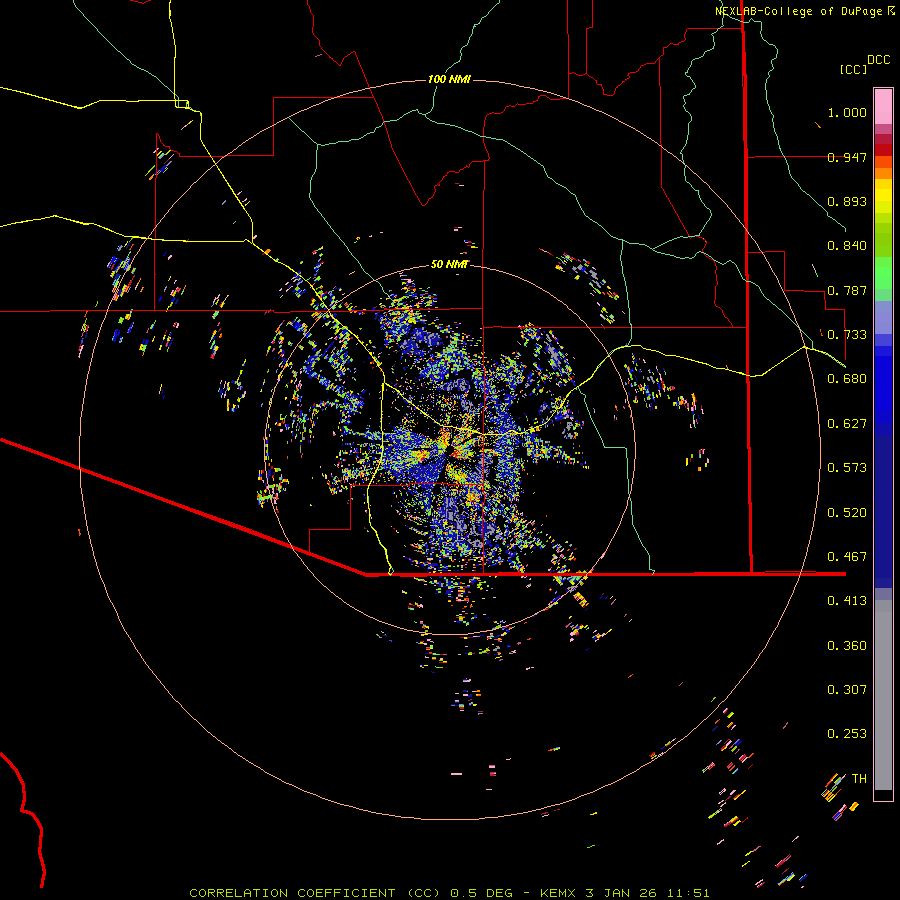Click the 50 NMI range ring label
The height and width of the screenshot is (900, 900).
click(449, 264)
